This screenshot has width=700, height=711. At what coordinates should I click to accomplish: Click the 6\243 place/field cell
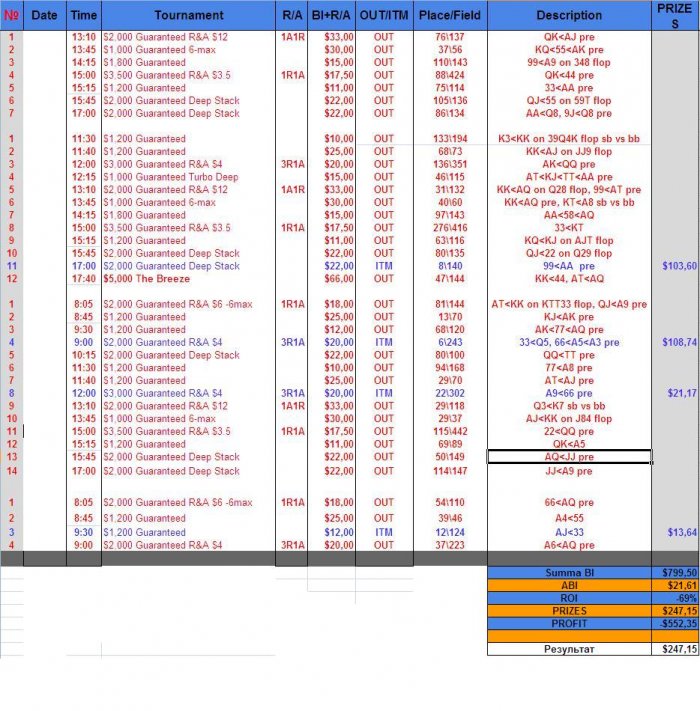pyautogui.click(x=450, y=342)
